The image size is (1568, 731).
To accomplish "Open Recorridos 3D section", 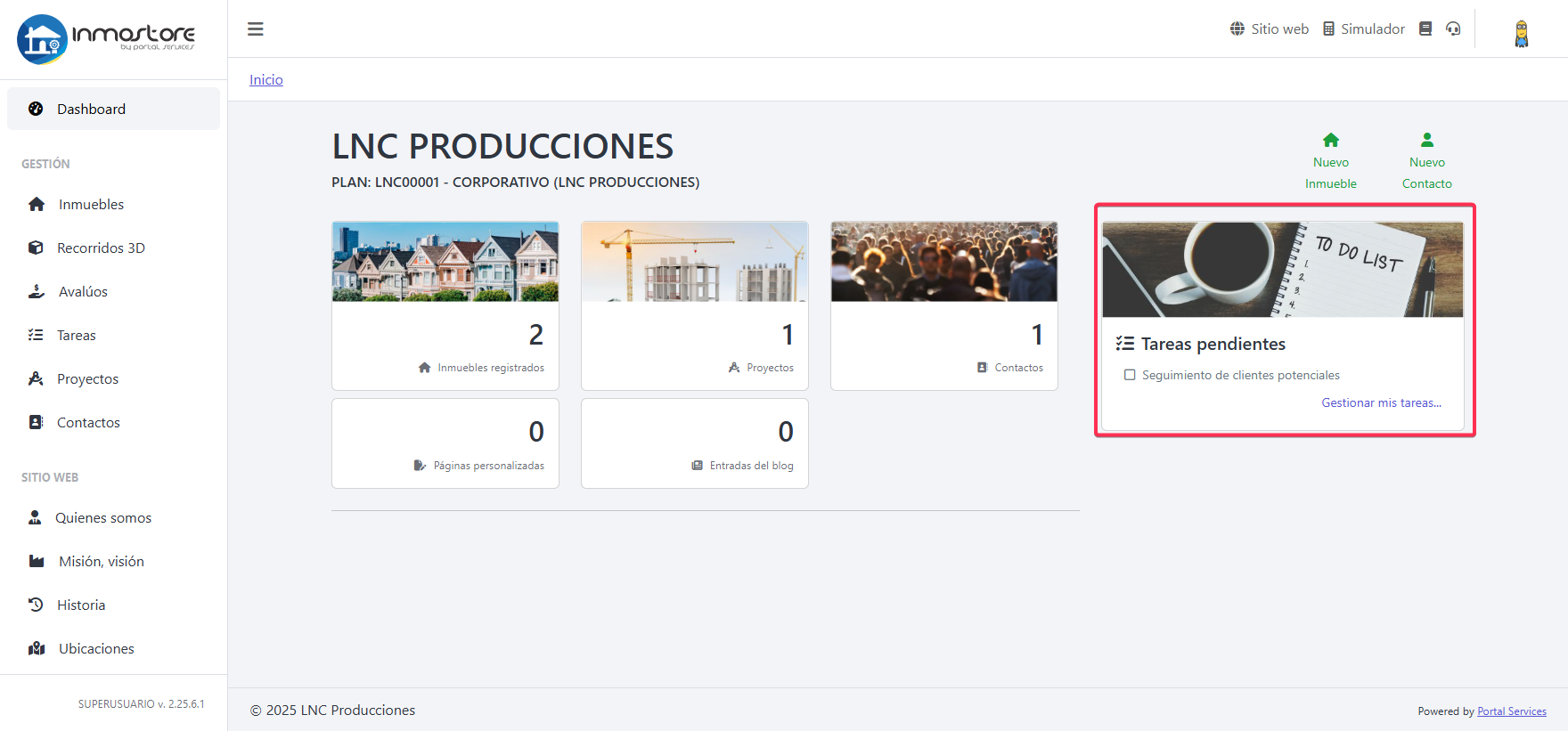I will point(113,248).
